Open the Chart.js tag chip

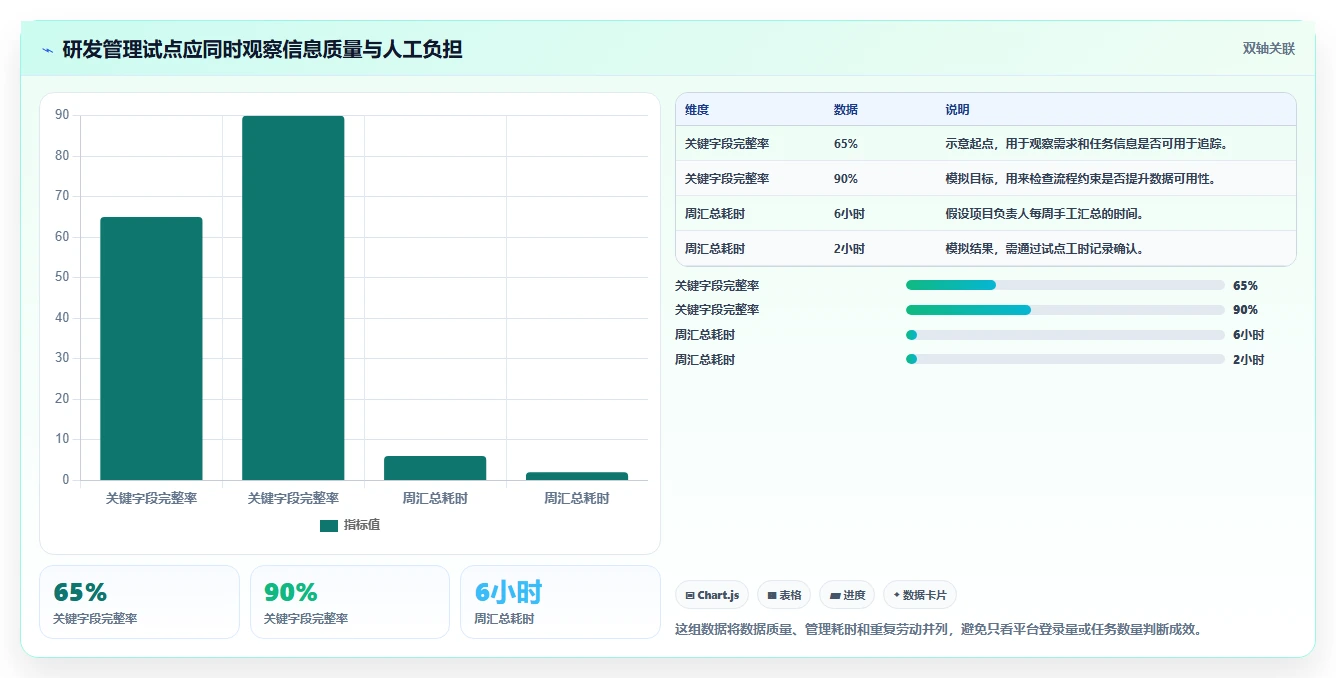pos(713,595)
